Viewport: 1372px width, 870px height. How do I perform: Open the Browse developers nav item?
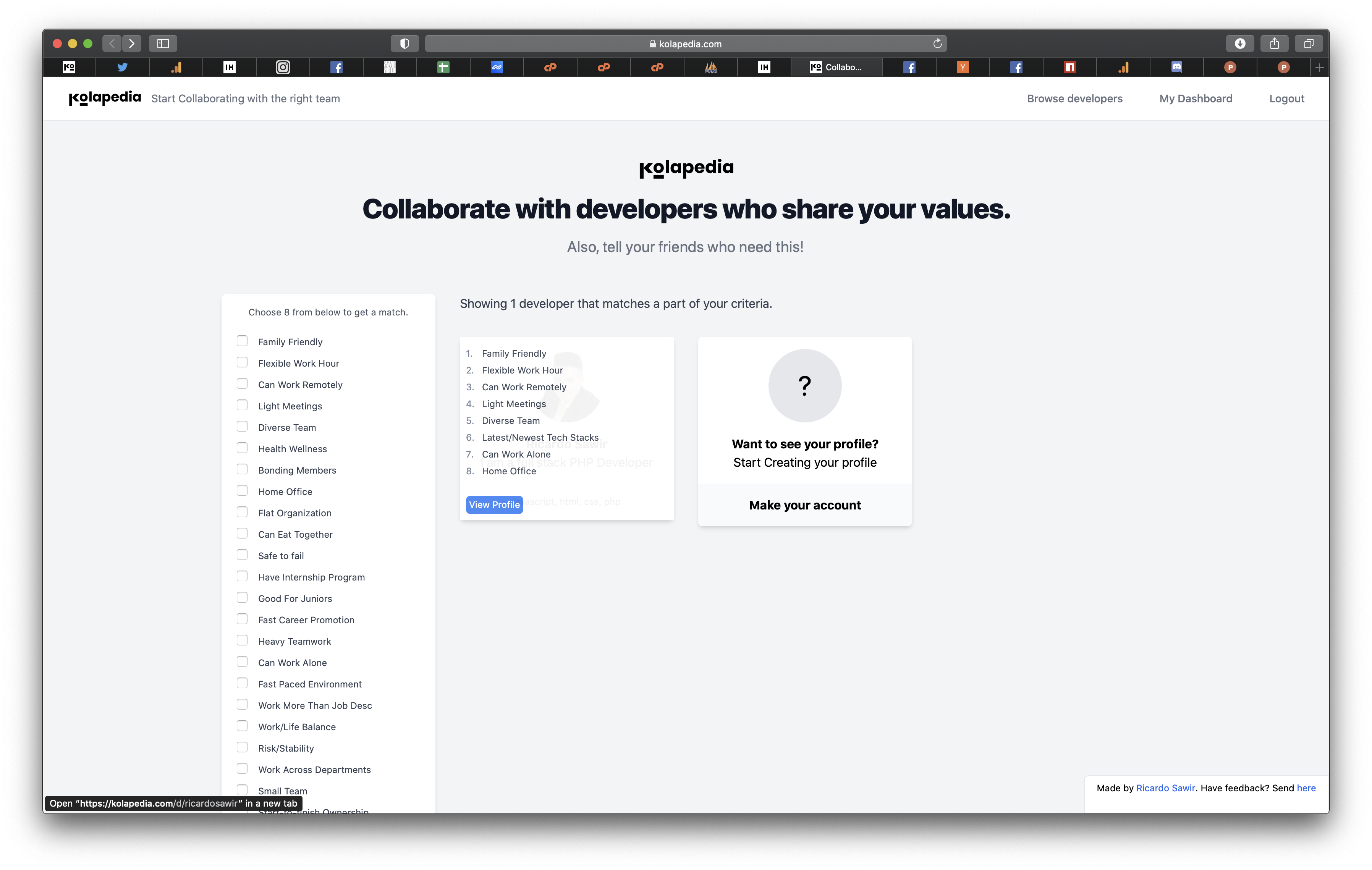coord(1074,99)
